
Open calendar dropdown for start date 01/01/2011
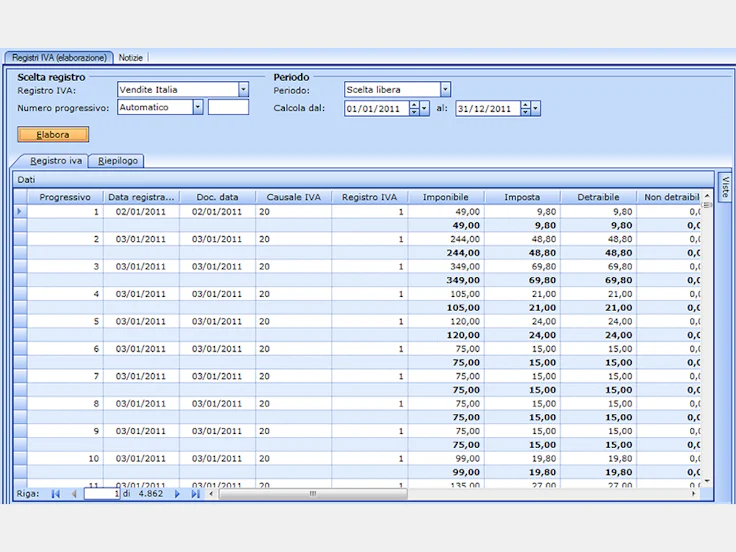tap(424, 108)
